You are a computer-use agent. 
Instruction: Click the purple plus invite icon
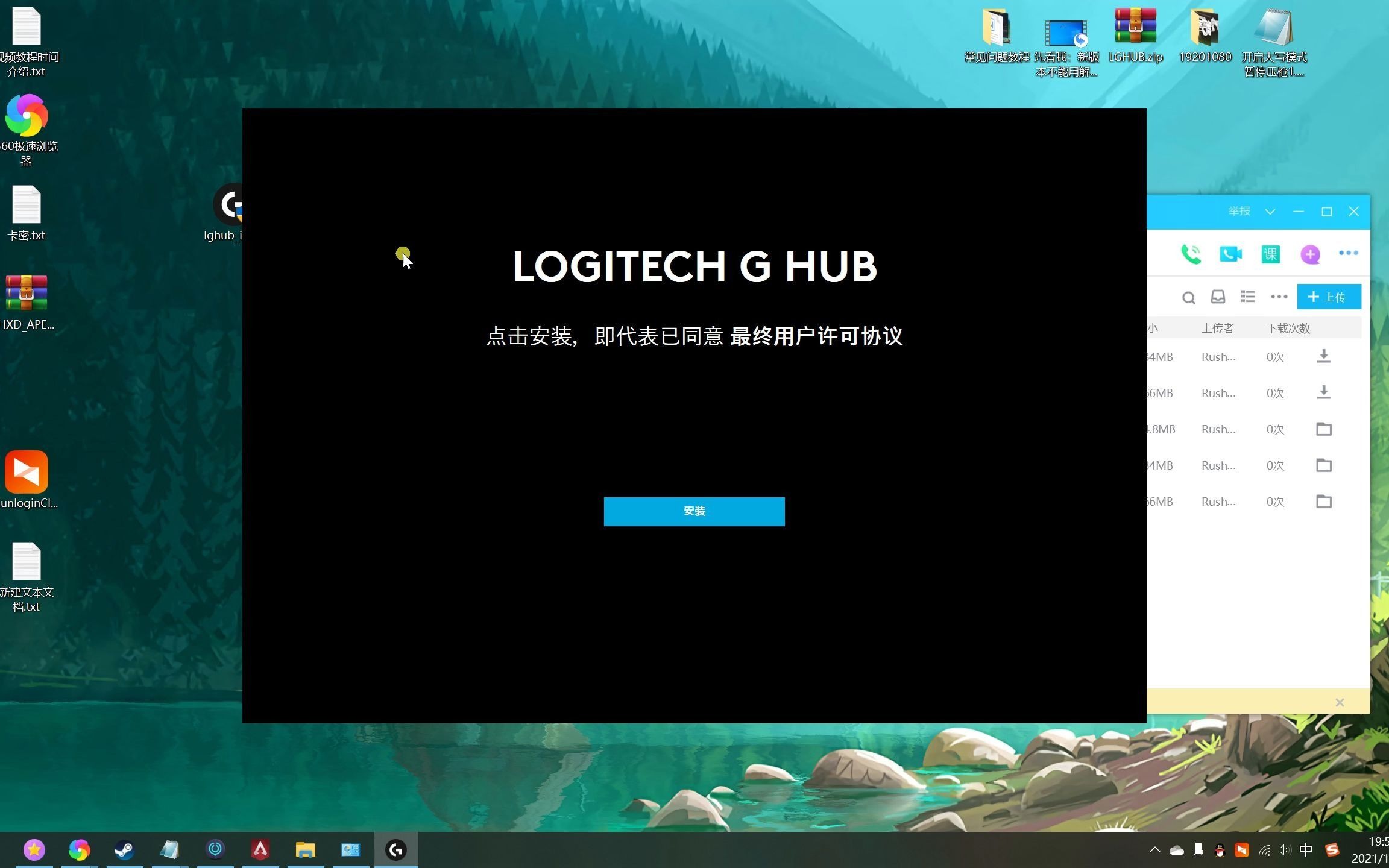pyautogui.click(x=1310, y=254)
